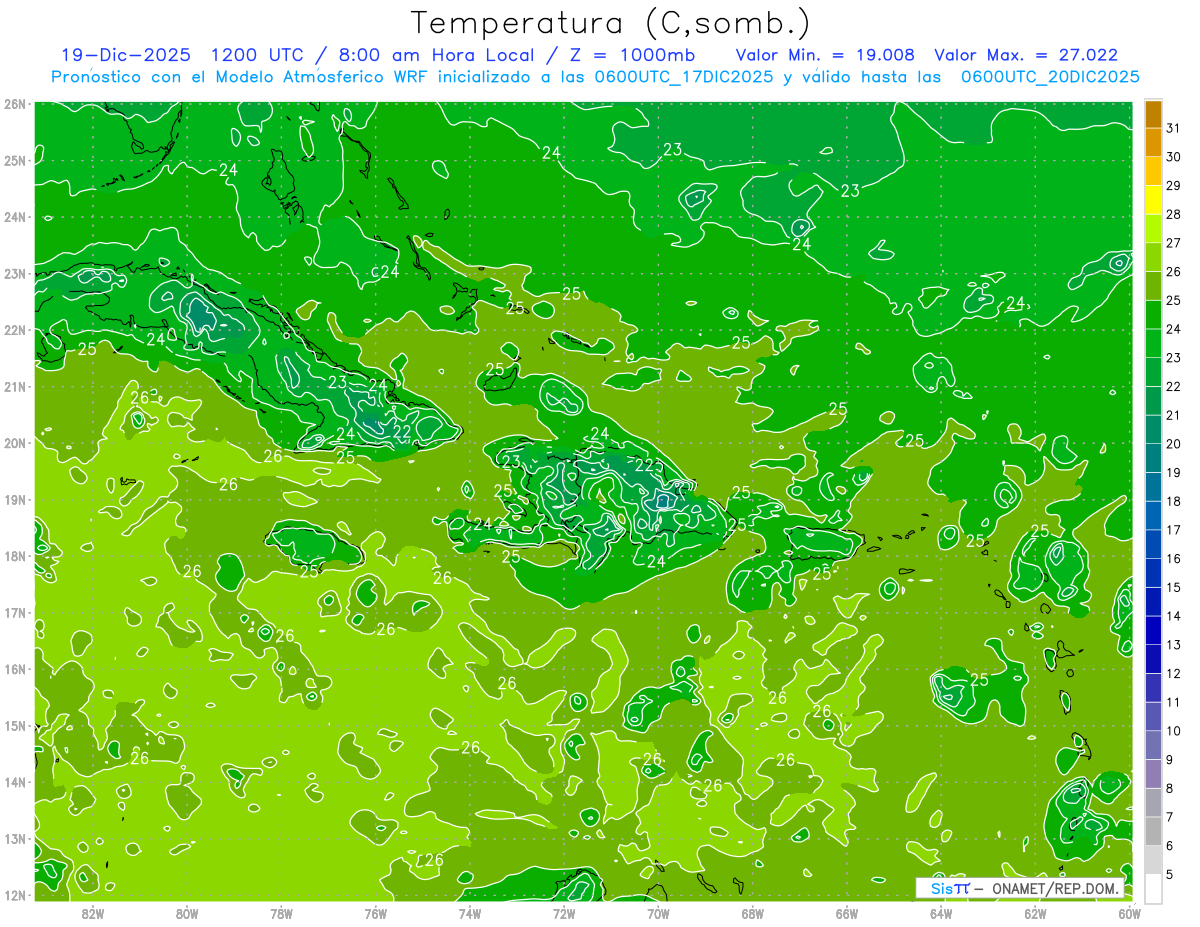Click the 13N latitude axis label

pyautogui.click(x=15, y=838)
